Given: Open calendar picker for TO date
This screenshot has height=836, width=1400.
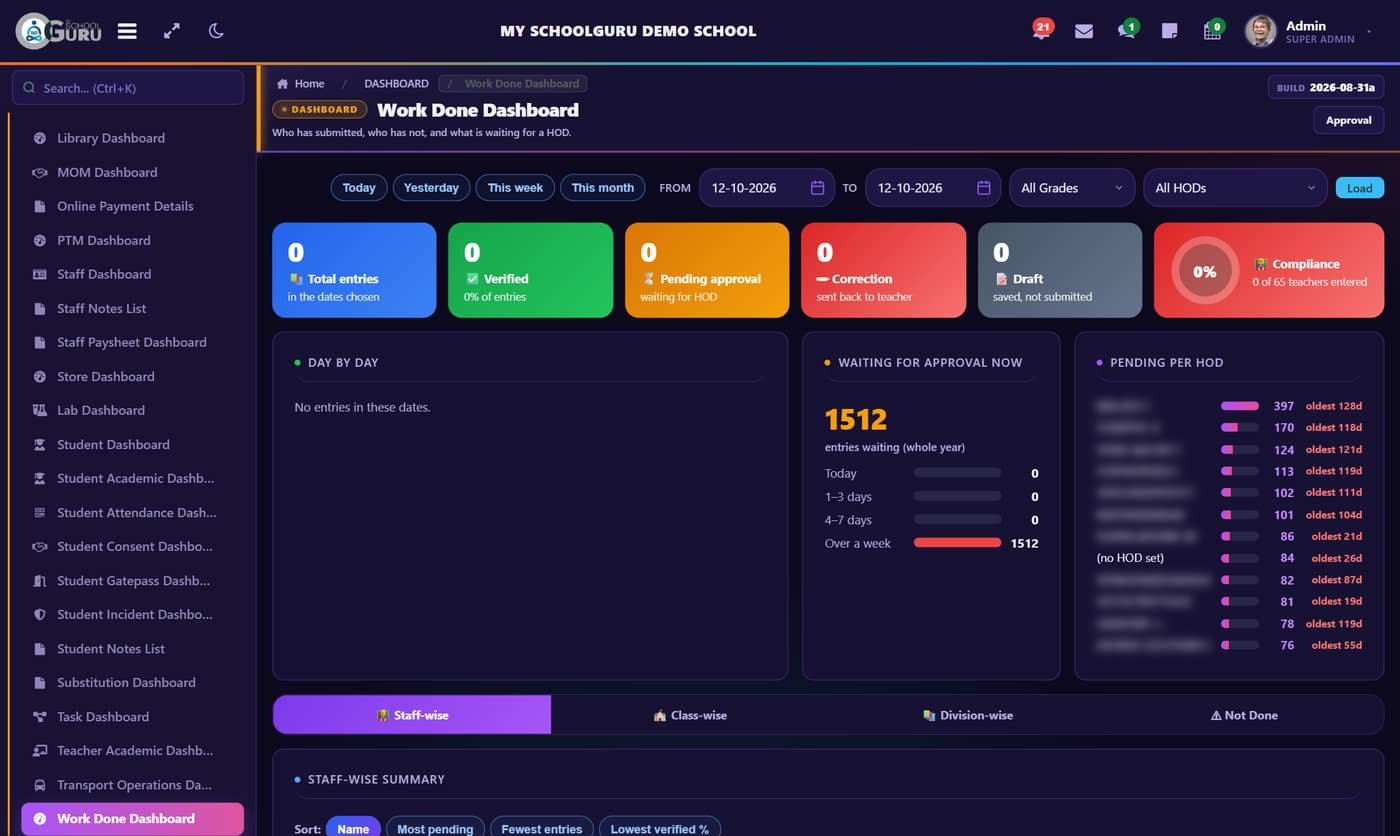Looking at the screenshot, I should coord(983,188).
